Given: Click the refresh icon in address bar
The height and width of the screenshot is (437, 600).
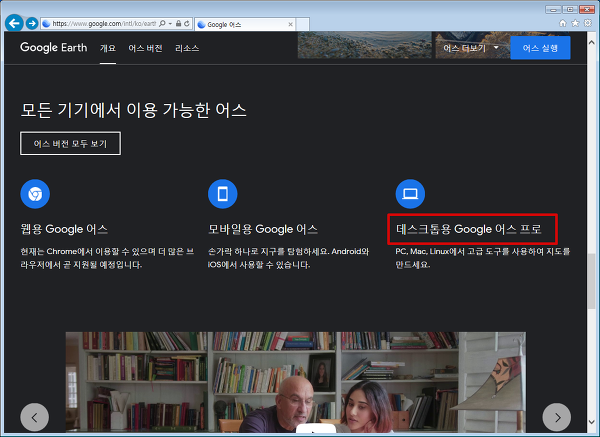Looking at the screenshot, I should [x=187, y=24].
